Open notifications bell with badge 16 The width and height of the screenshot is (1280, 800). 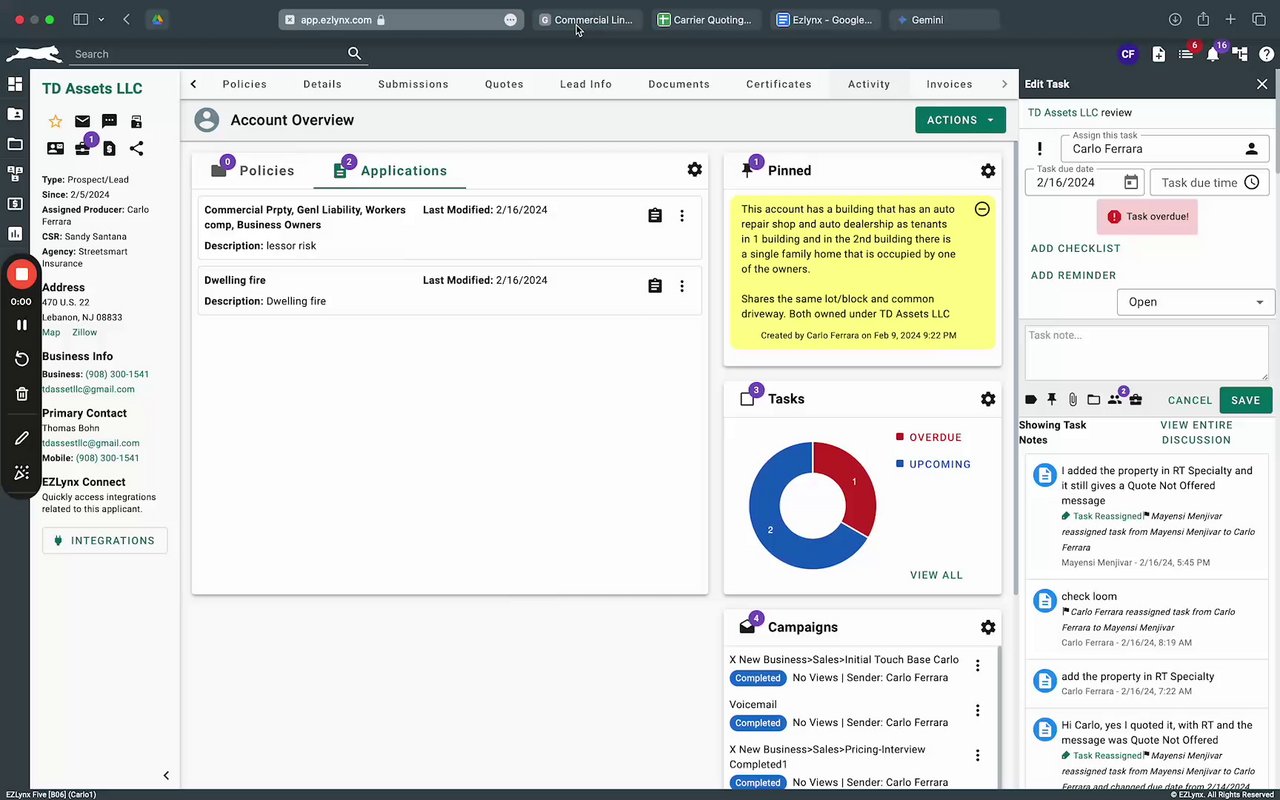click(1212, 54)
